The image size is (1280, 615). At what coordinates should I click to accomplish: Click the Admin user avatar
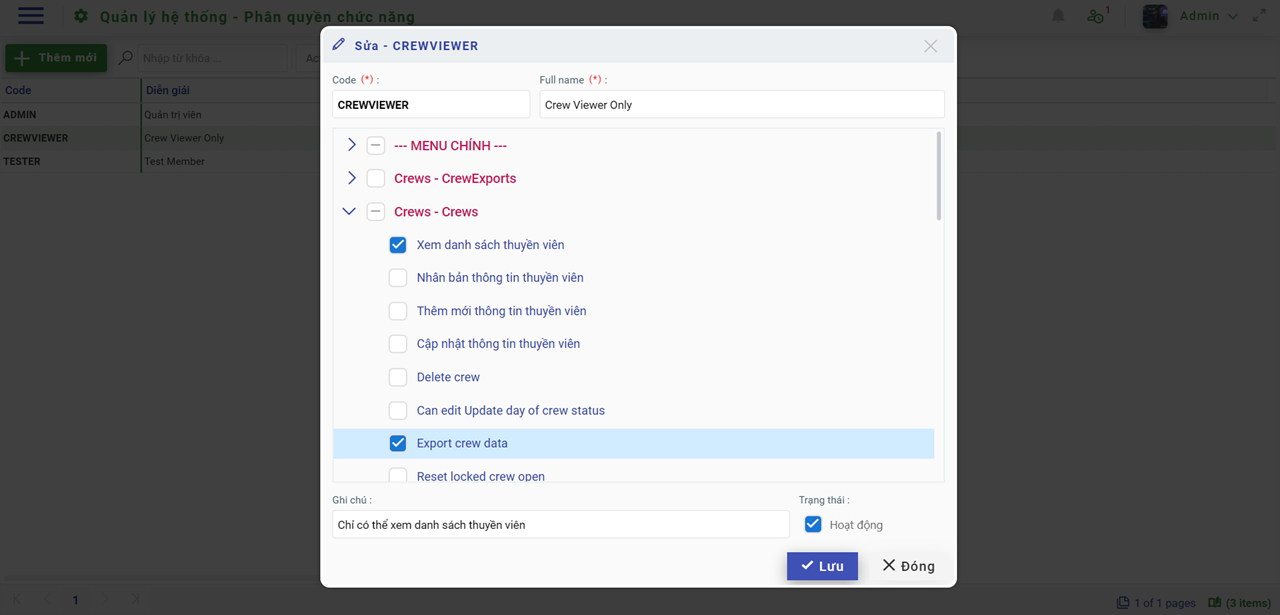click(x=1155, y=16)
